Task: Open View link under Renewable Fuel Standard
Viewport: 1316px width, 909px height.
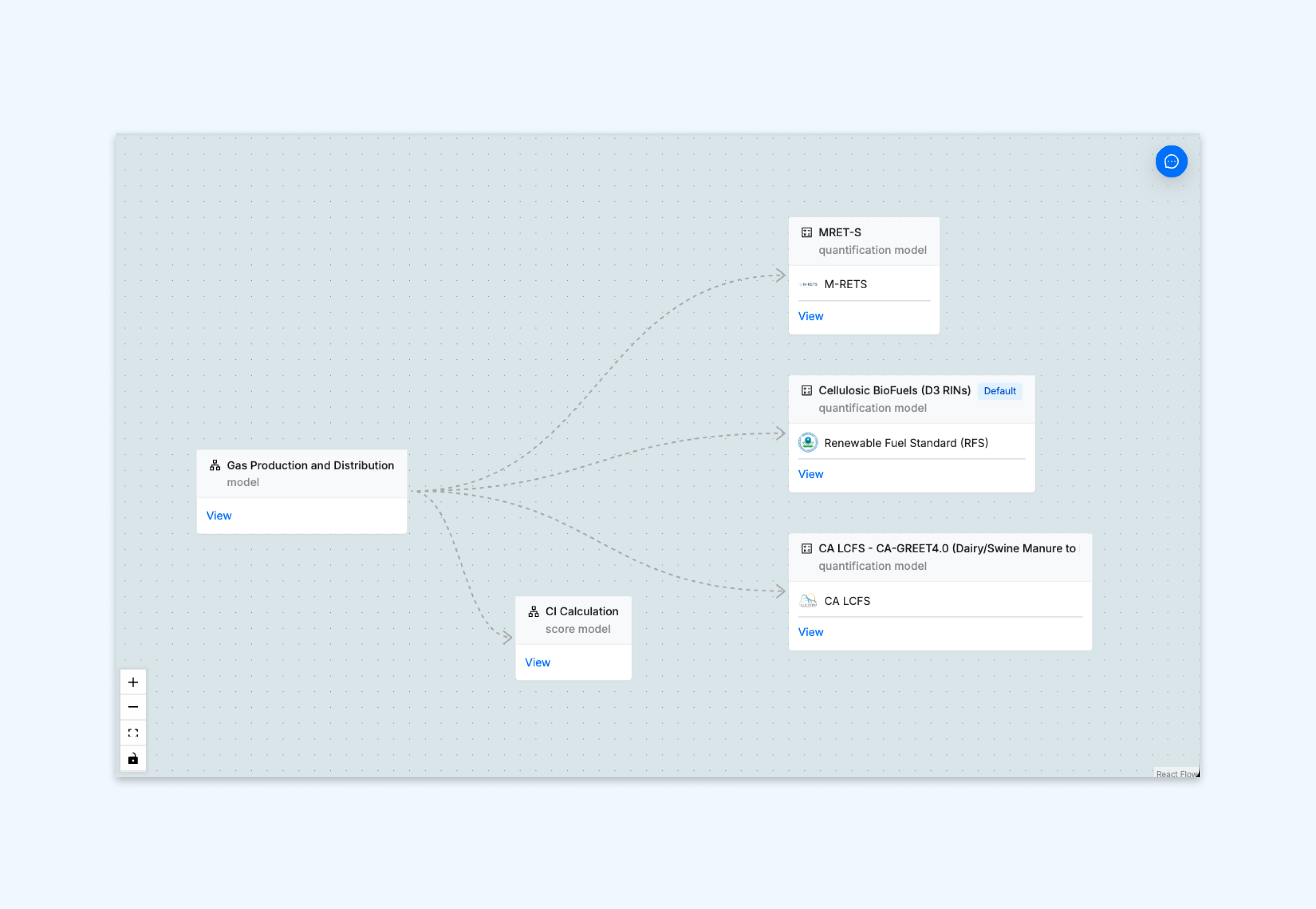Action: 810,474
